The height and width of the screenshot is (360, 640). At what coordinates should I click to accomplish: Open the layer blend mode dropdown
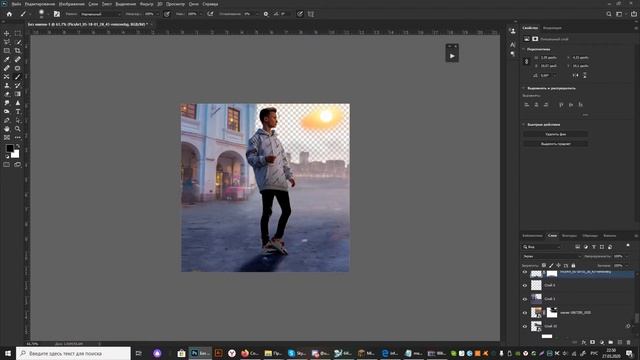pos(551,256)
